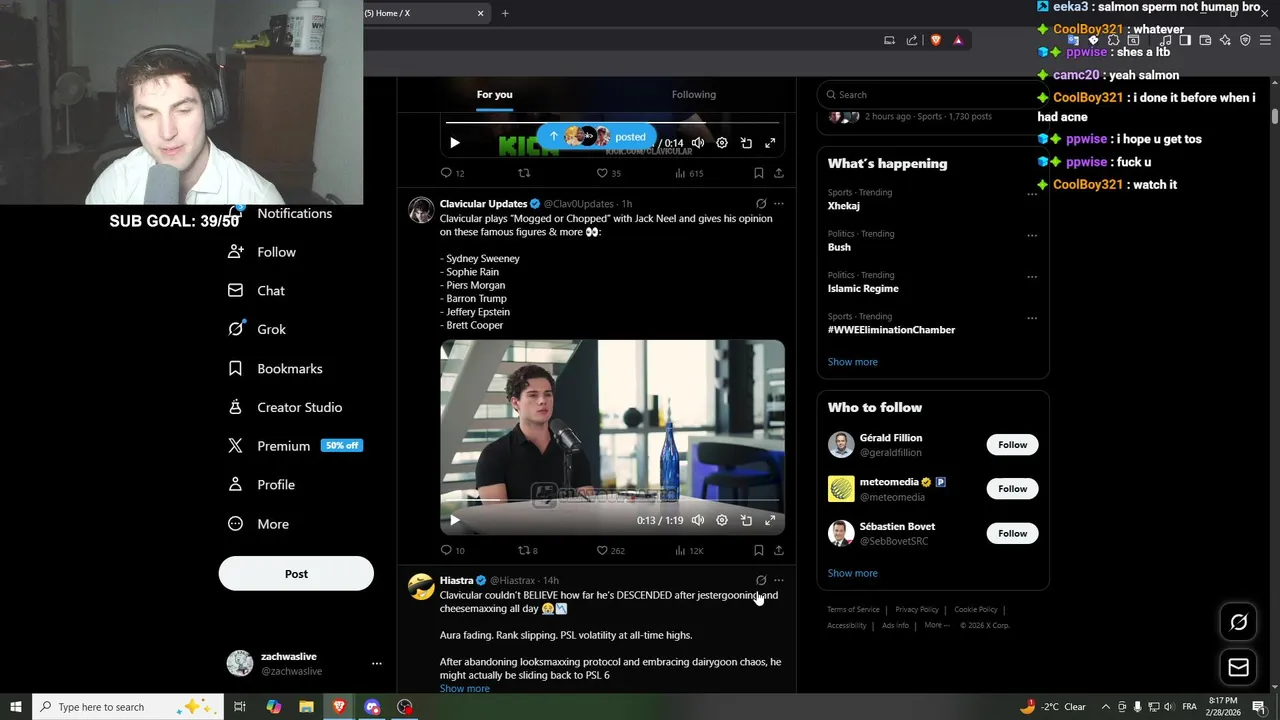Open options for #WWEEliminationChamber trend
The width and height of the screenshot is (1280, 720).
(1031, 318)
